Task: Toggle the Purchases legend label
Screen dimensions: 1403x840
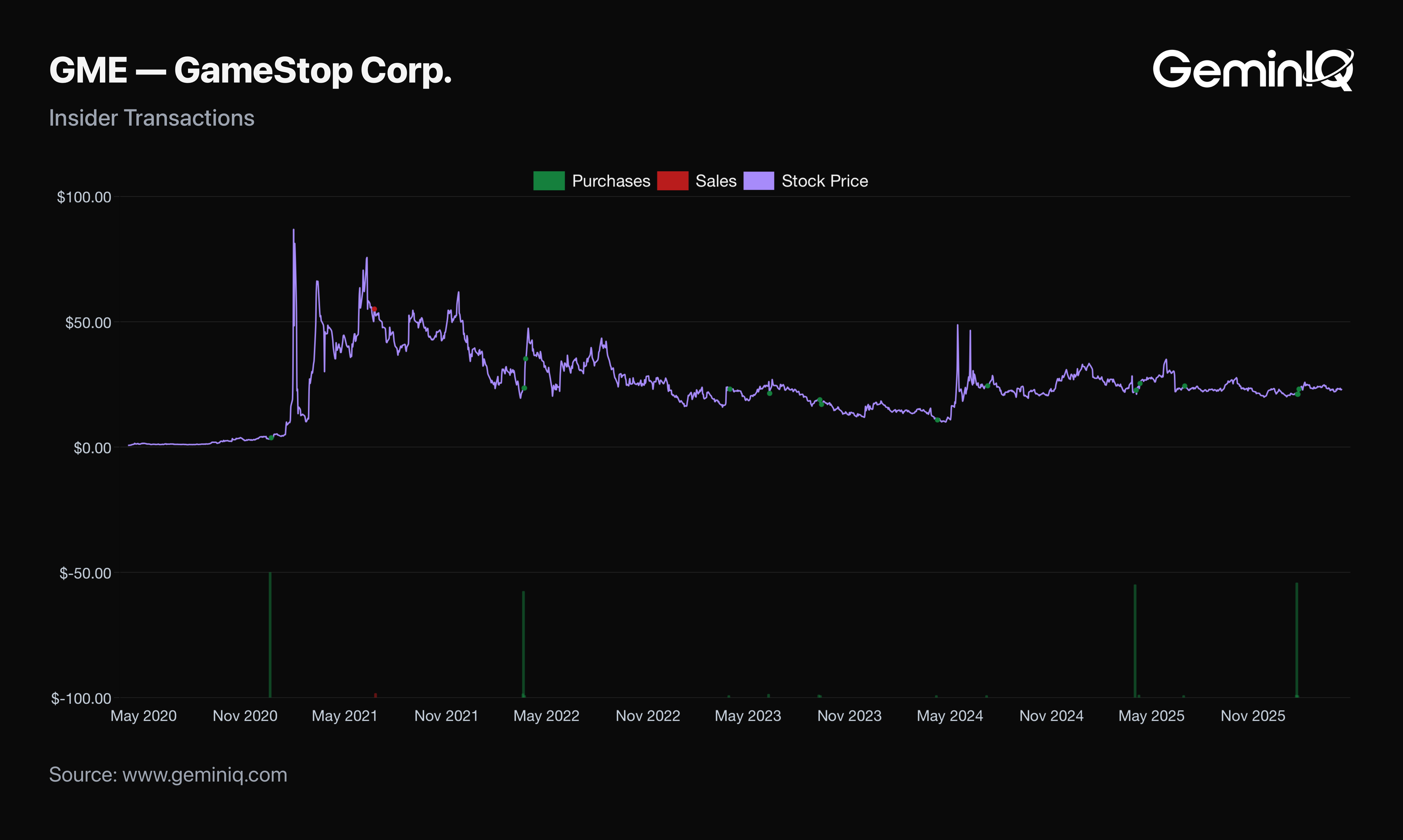Action: pyautogui.click(x=611, y=181)
